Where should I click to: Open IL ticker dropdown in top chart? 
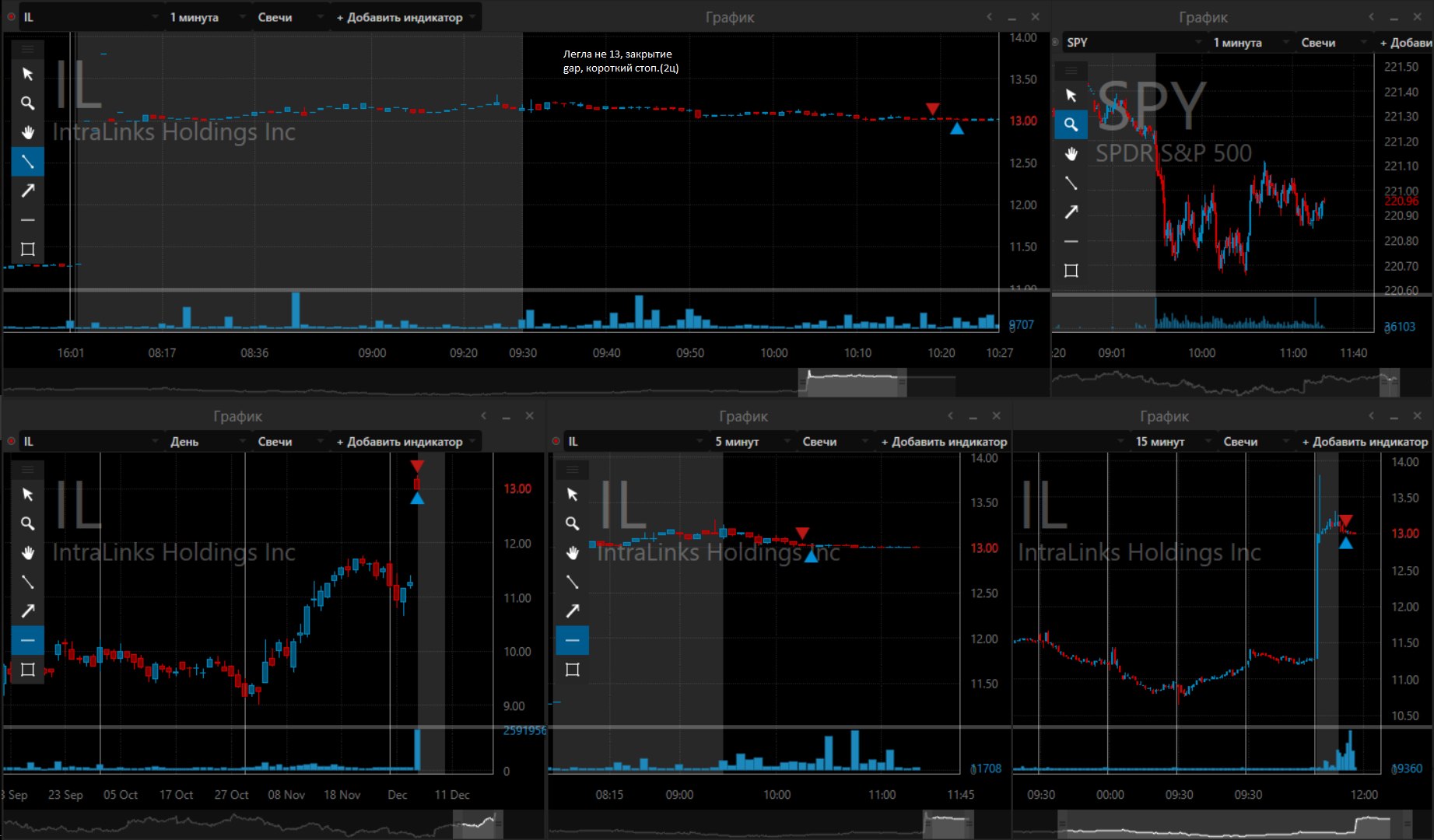(89, 17)
